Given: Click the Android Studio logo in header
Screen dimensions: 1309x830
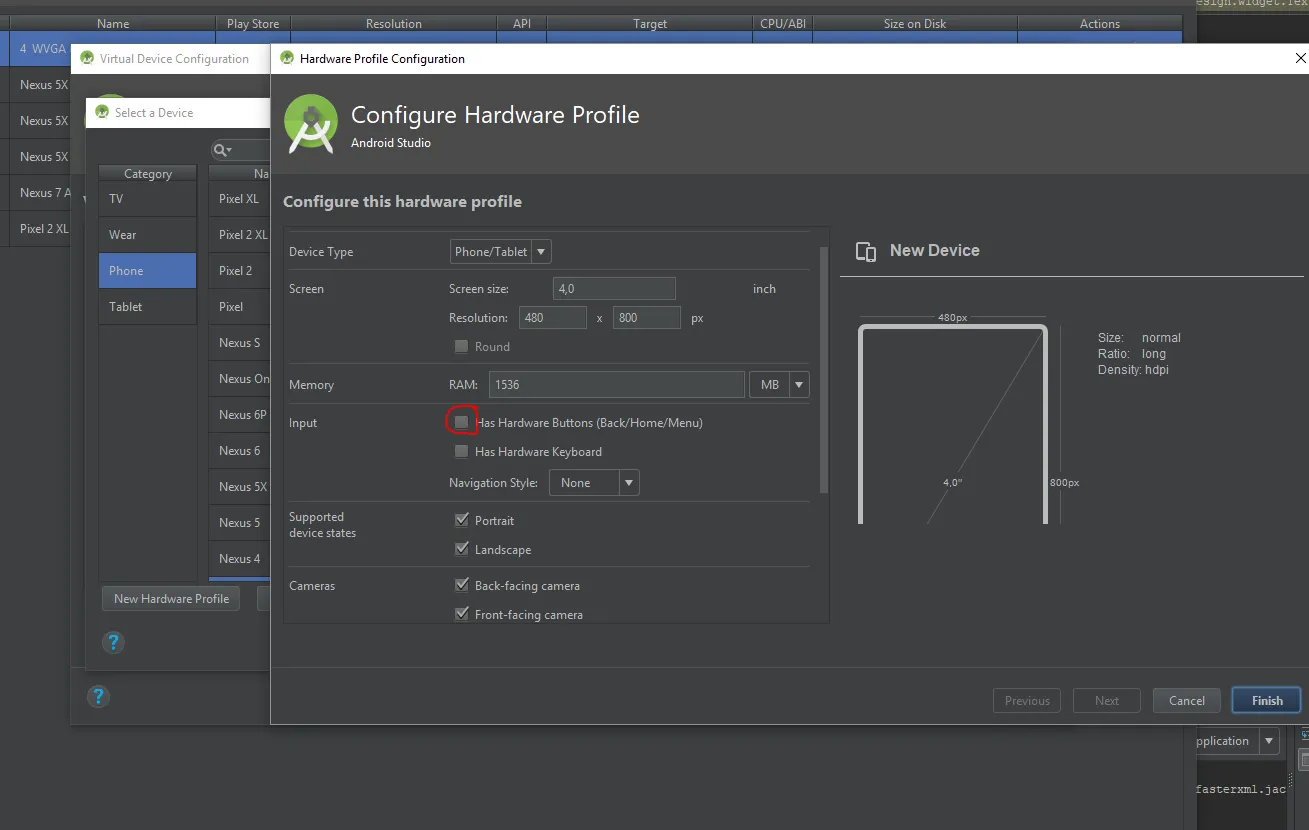Looking at the screenshot, I should click(x=311, y=125).
